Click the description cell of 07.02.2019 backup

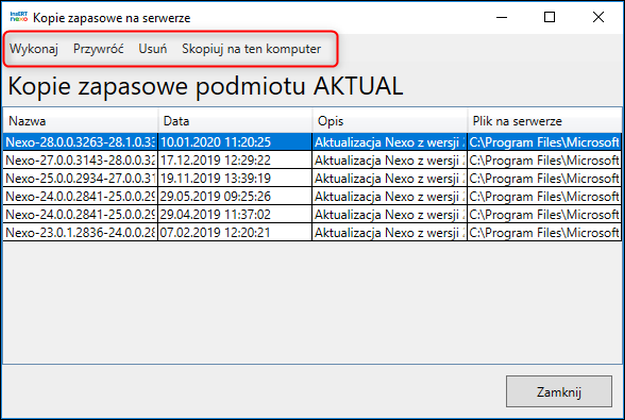(x=389, y=232)
